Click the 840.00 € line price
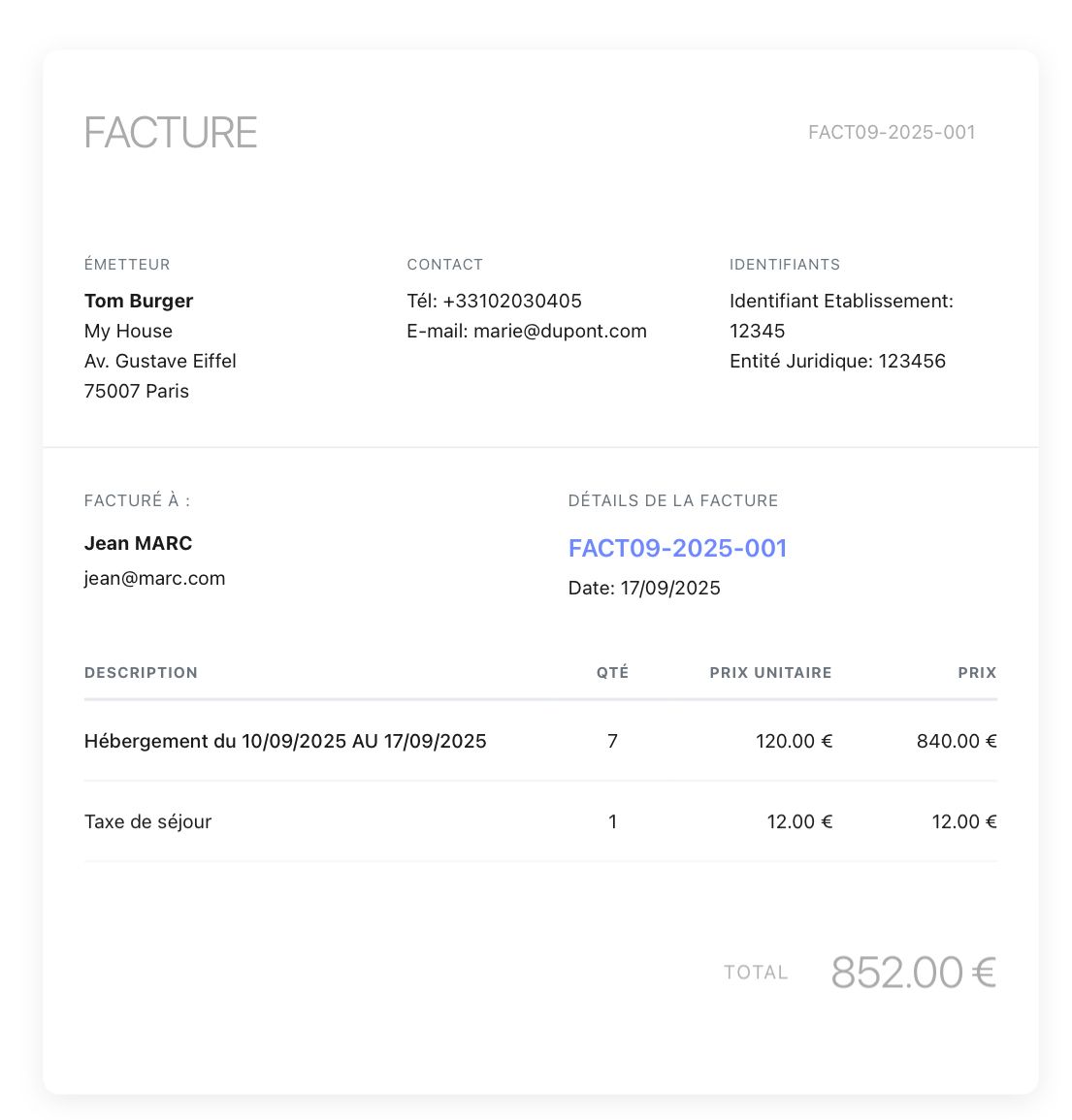Screen dimensions: 1072x1120 956,741
